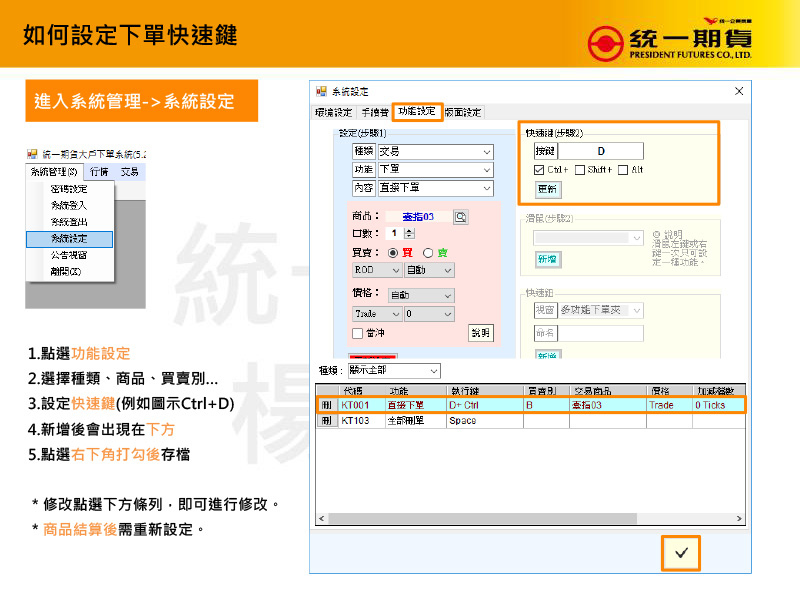Open the 行情 menu

tap(99, 172)
